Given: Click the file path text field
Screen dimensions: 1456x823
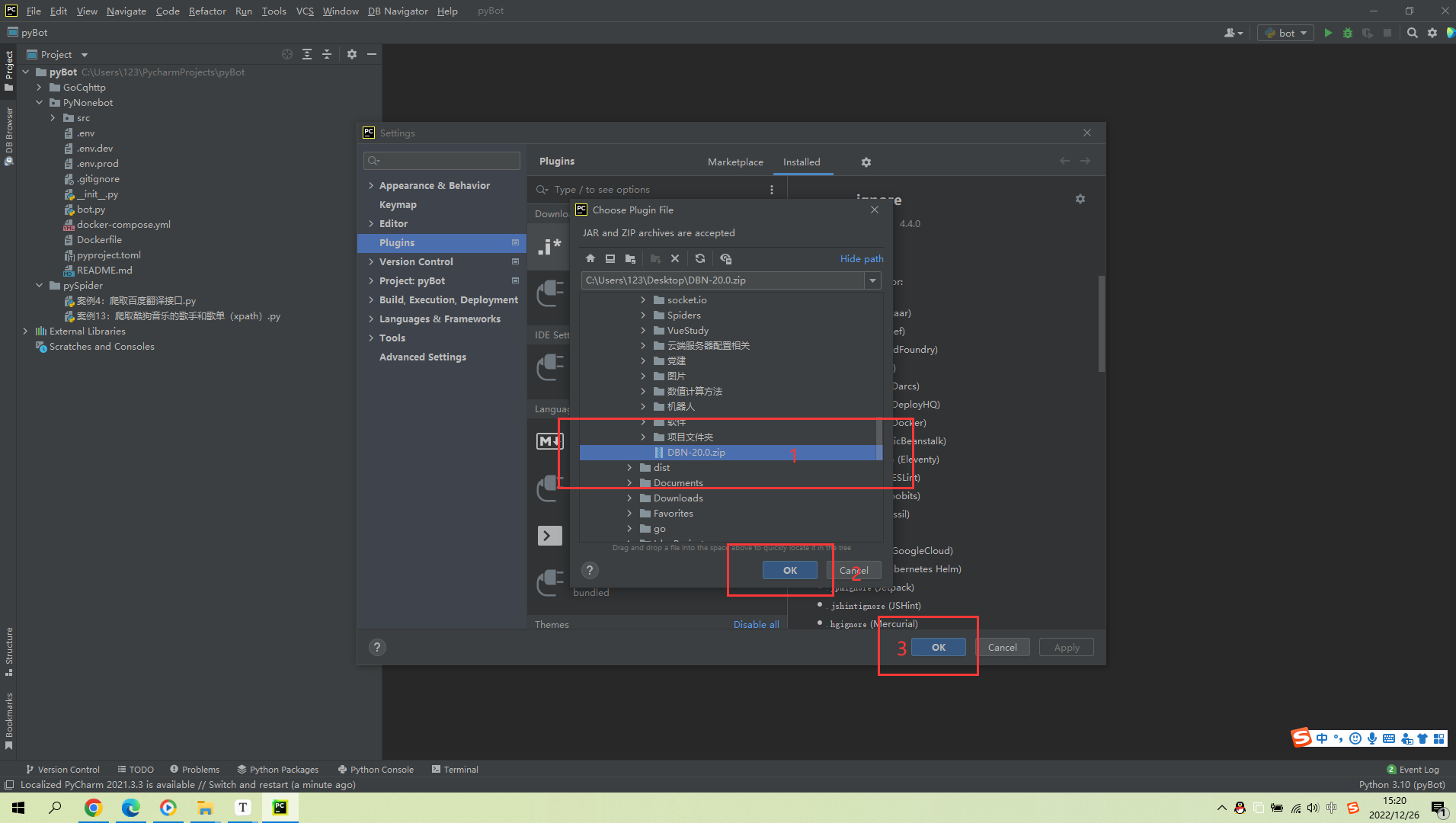Looking at the screenshot, I should pos(724,280).
